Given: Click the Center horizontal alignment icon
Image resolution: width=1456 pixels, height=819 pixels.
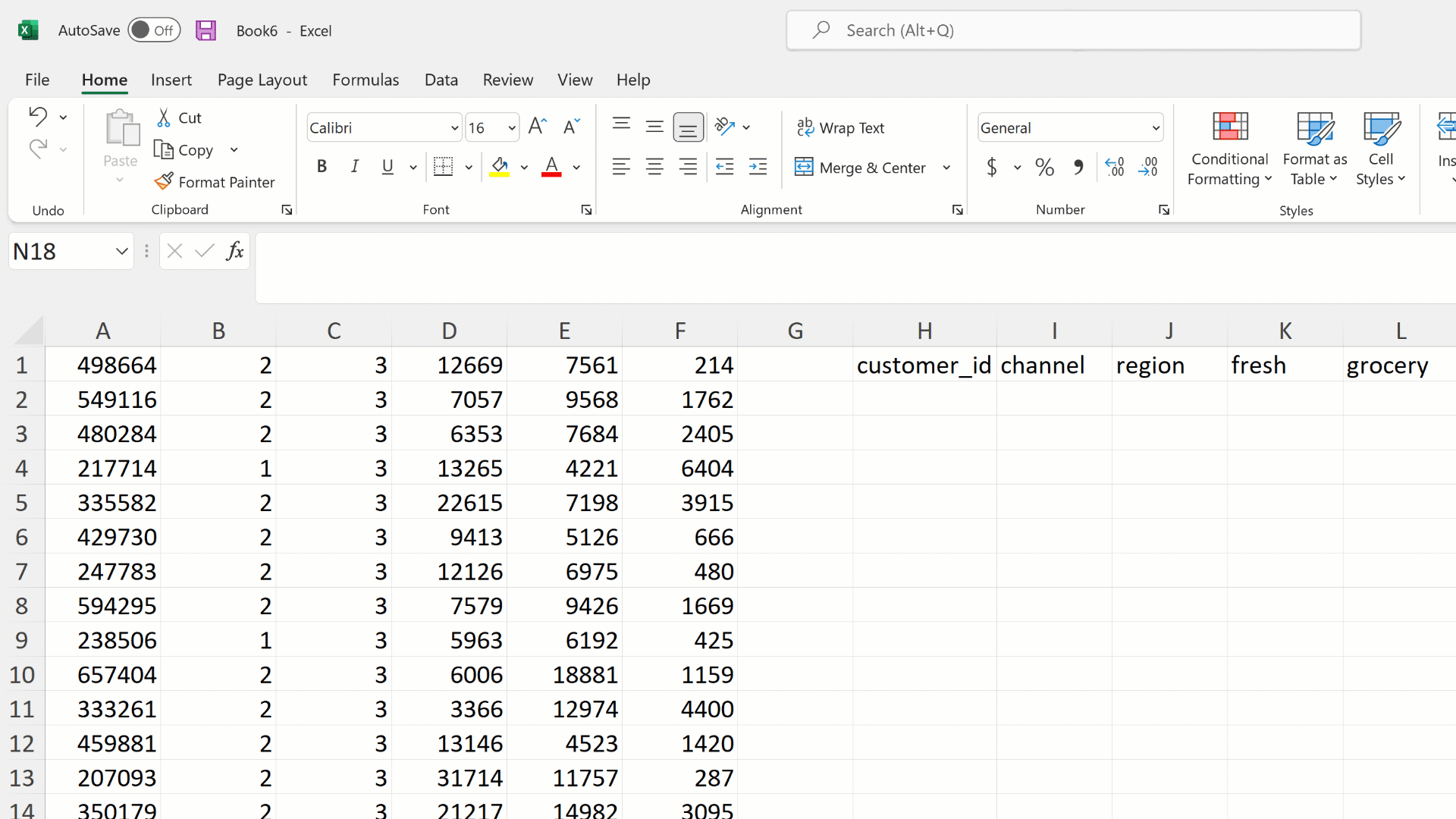Looking at the screenshot, I should click(654, 167).
